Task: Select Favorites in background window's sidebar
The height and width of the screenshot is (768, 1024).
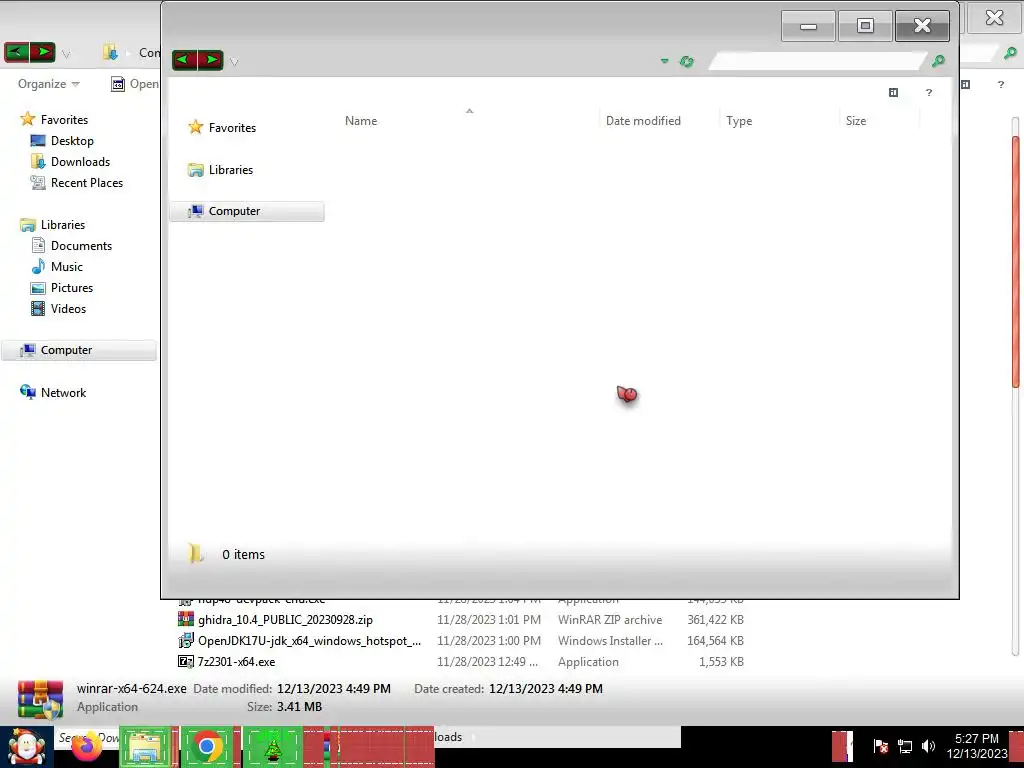Action: coord(54,120)
